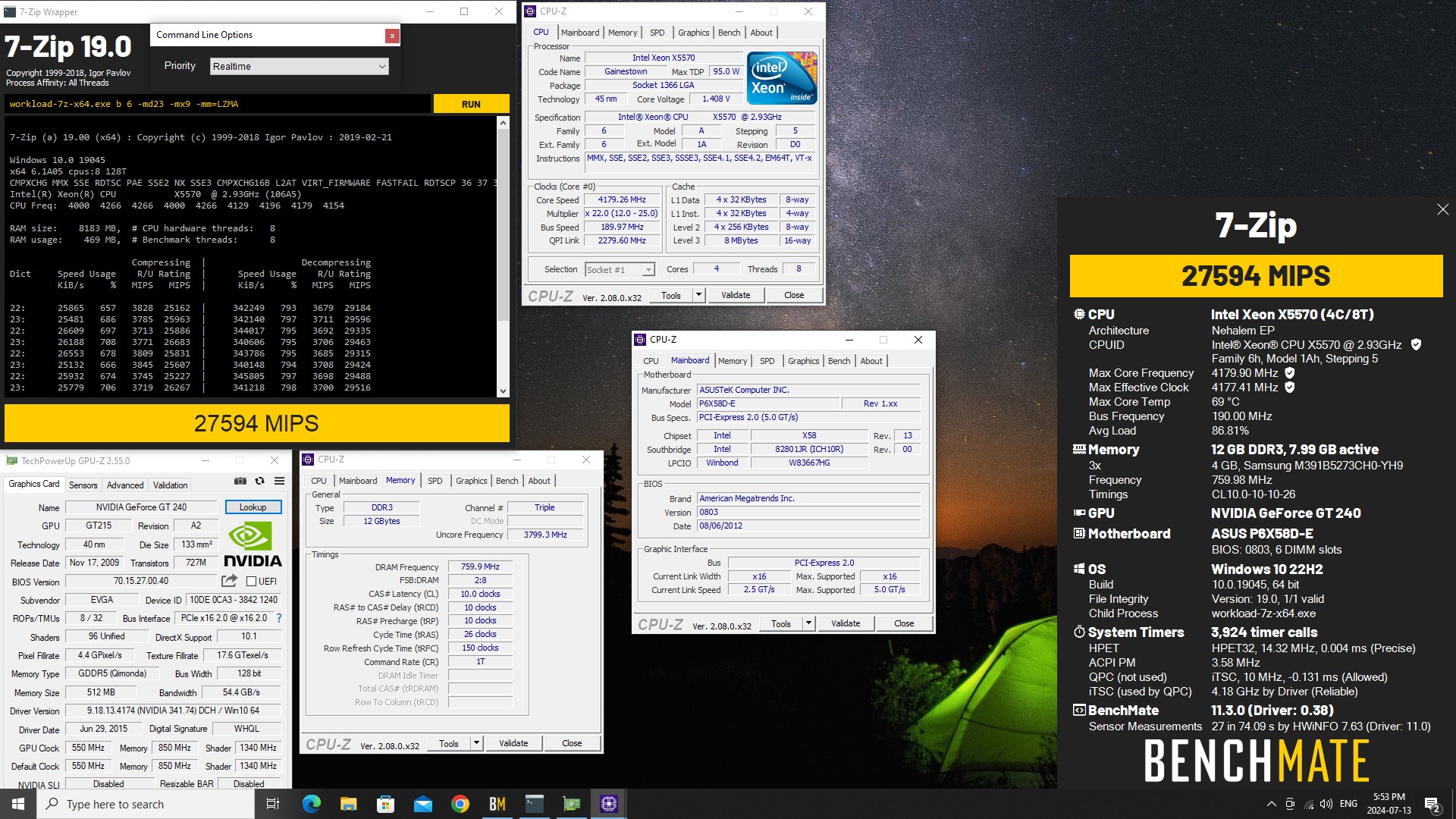Viewport: 1456px width, 819px height.
Task: Switch to Sensors tab in GPU-Z
Action: 83,485
